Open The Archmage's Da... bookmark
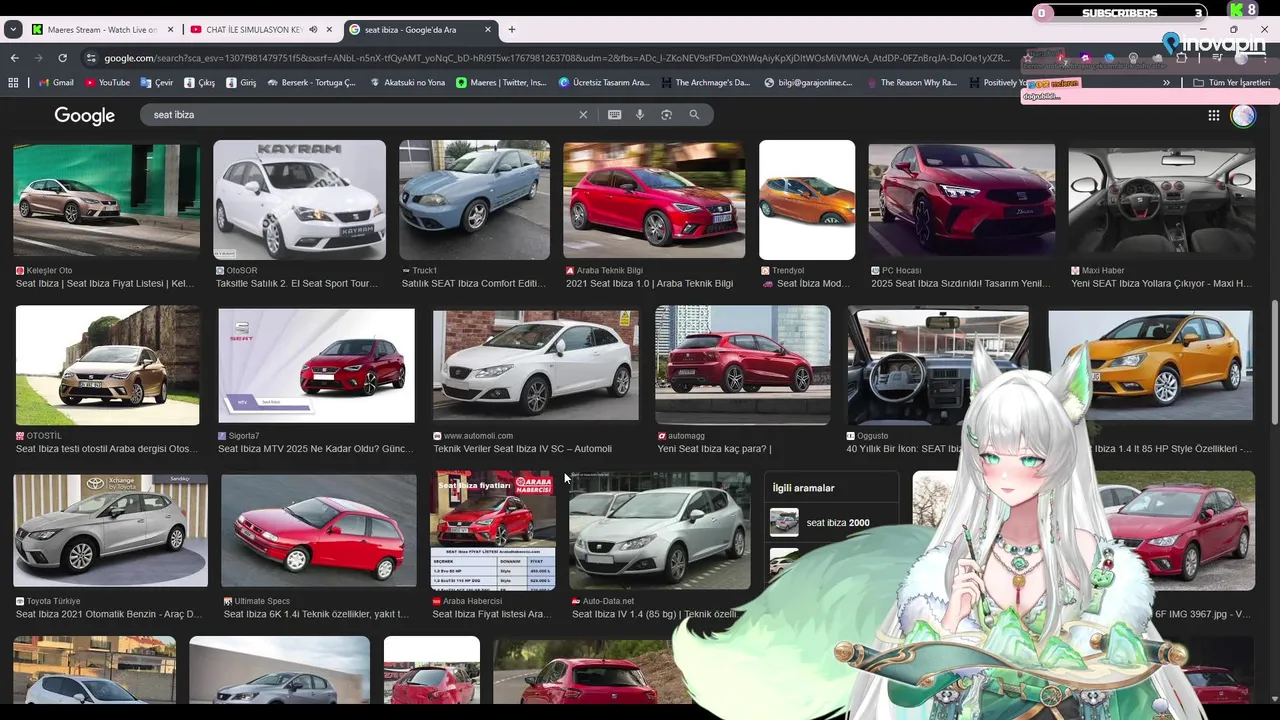Image resolution: width=1280 pixels, height=720 pixels. (705, 83)
